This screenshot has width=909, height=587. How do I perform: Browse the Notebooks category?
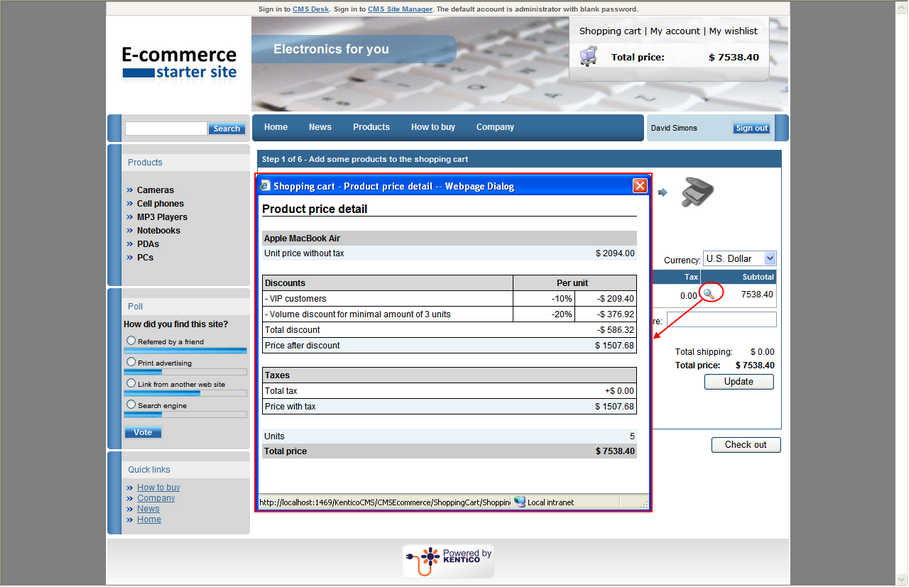[x=158, y=230]
